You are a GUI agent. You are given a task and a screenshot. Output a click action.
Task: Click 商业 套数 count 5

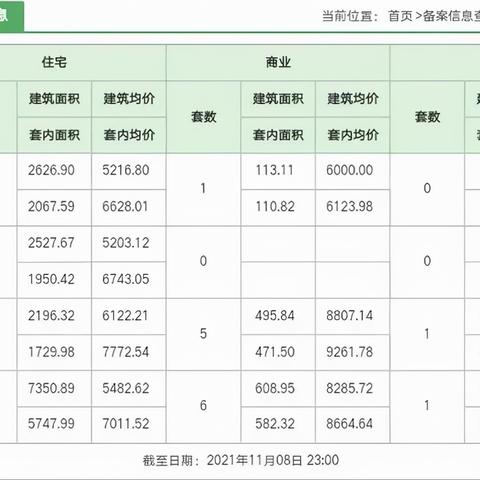[203, 333]
